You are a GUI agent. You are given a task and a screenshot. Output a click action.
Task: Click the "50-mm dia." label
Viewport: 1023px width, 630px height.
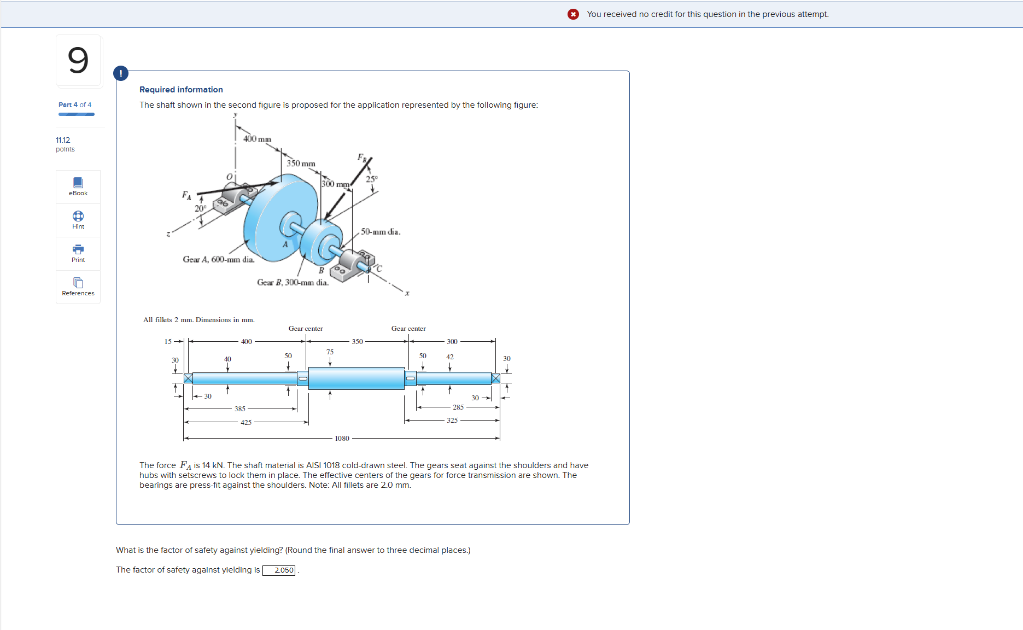pyautogui.click(x=381, y=232)
